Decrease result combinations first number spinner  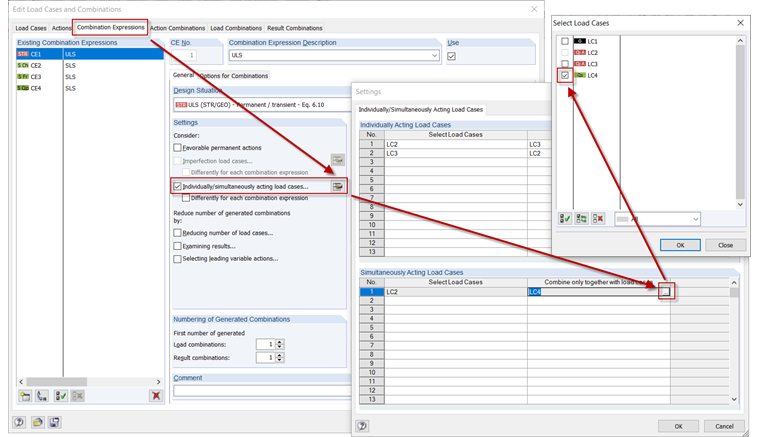[280, 360]
